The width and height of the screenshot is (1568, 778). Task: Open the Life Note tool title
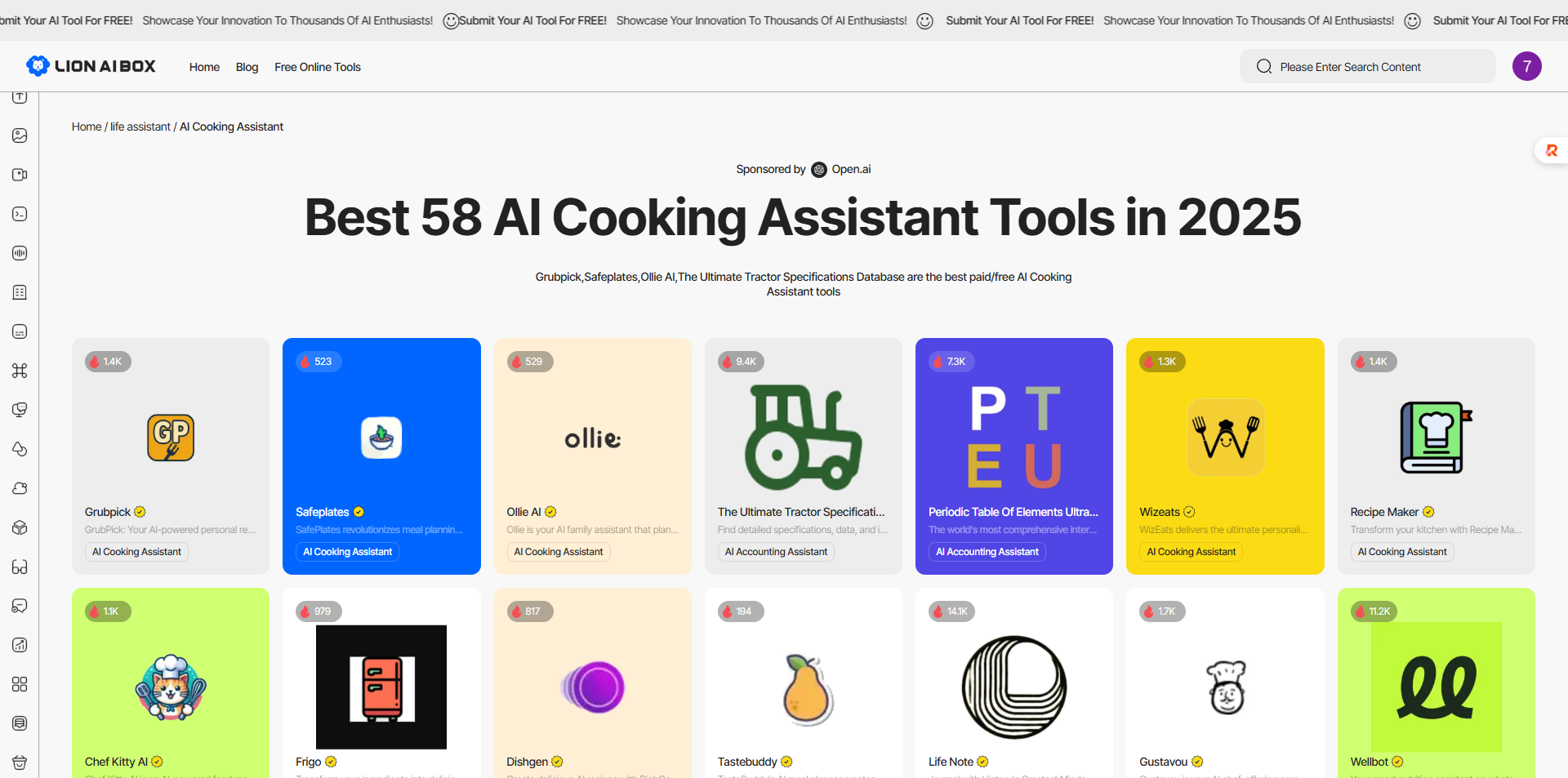[x=951, y=762]
